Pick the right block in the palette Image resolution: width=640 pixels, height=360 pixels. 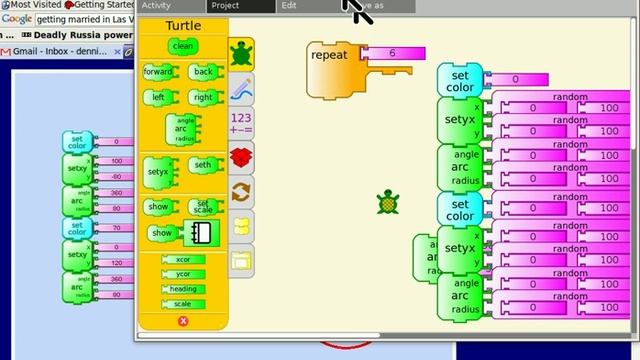pos(205,98)
